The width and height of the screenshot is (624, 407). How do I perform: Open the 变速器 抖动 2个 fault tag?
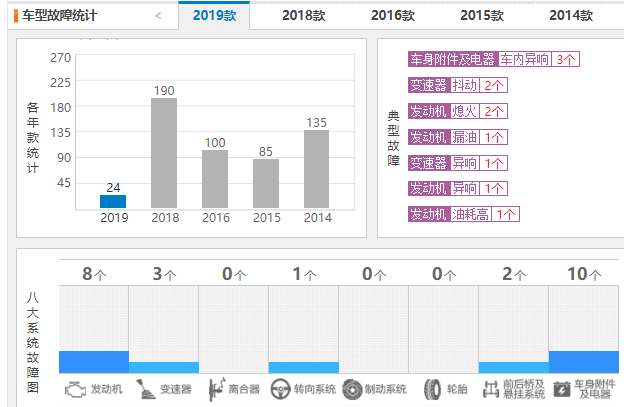(x=458, y=85)
